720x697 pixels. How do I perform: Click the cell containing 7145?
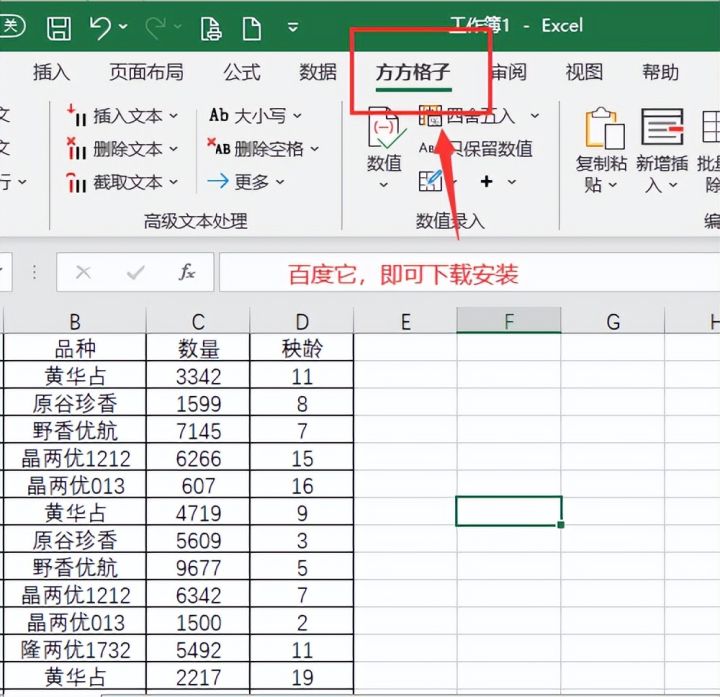pyautogui.click(x=198, y=430)
